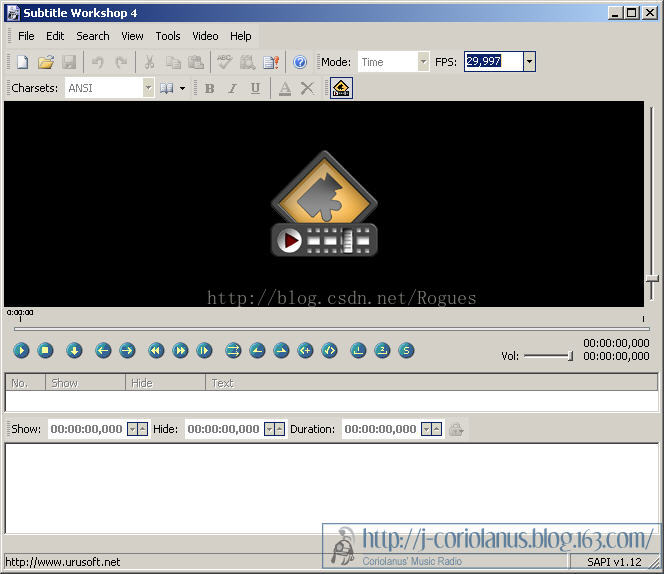
Task: Rewind the video
Action: (x=156, y=350)
